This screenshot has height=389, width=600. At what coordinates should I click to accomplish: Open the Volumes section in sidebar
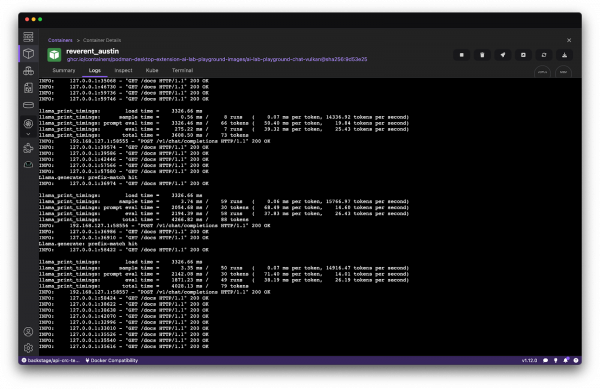coord(28,105)
